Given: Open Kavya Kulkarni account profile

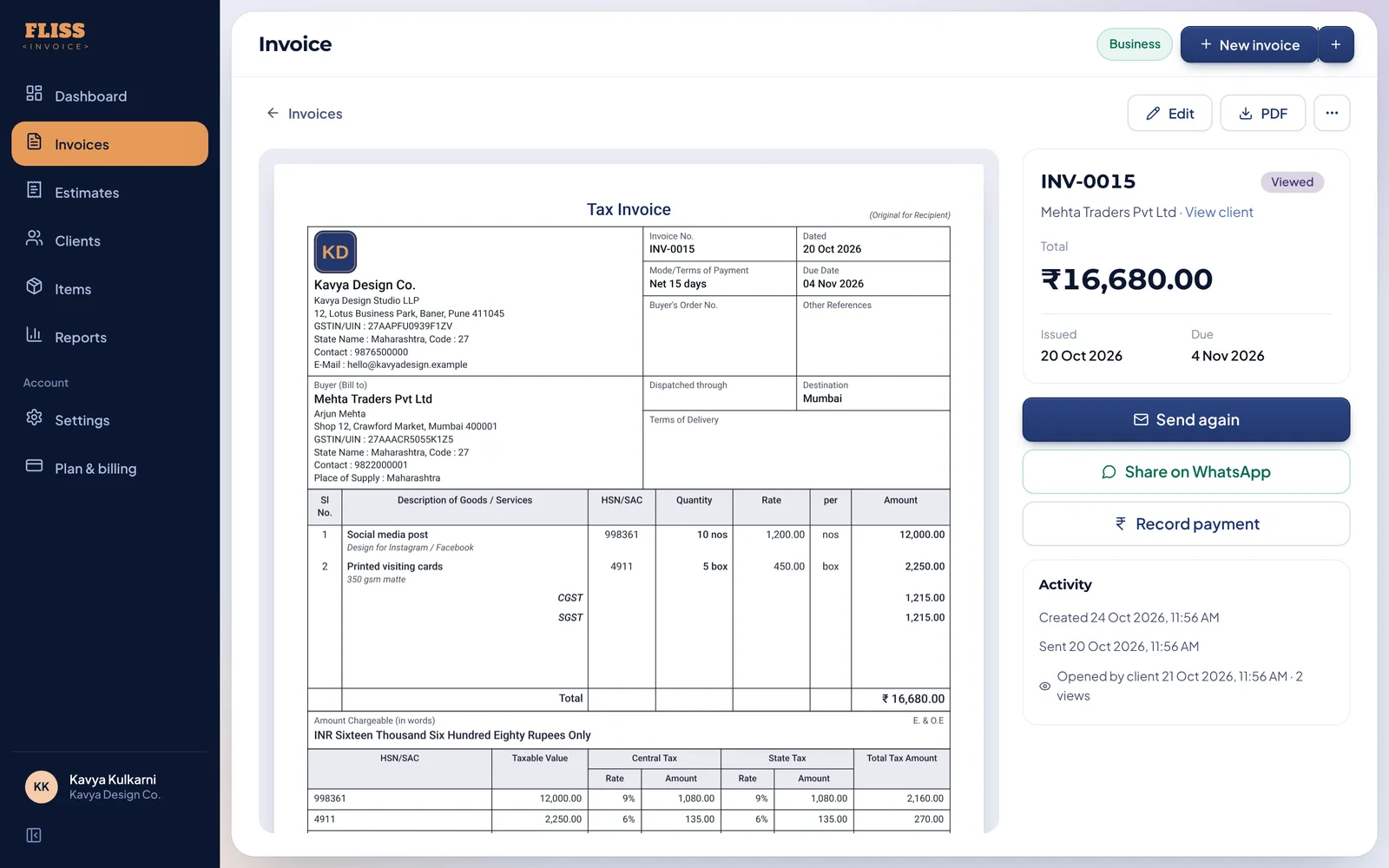Looking at the screenshot, I should click(x=110, y=786).
